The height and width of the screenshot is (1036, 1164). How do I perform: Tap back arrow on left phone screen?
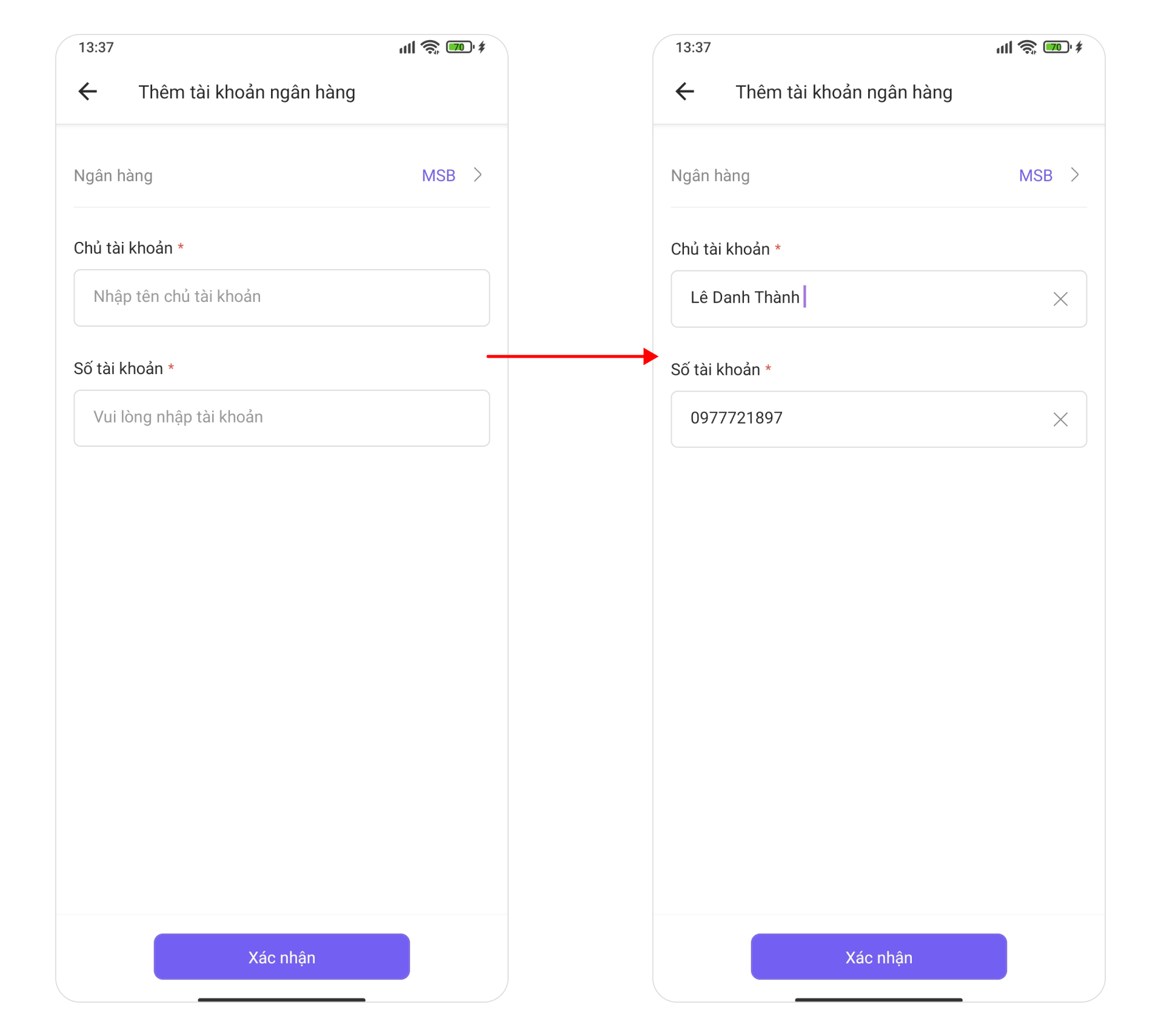[x=88, y=92]
